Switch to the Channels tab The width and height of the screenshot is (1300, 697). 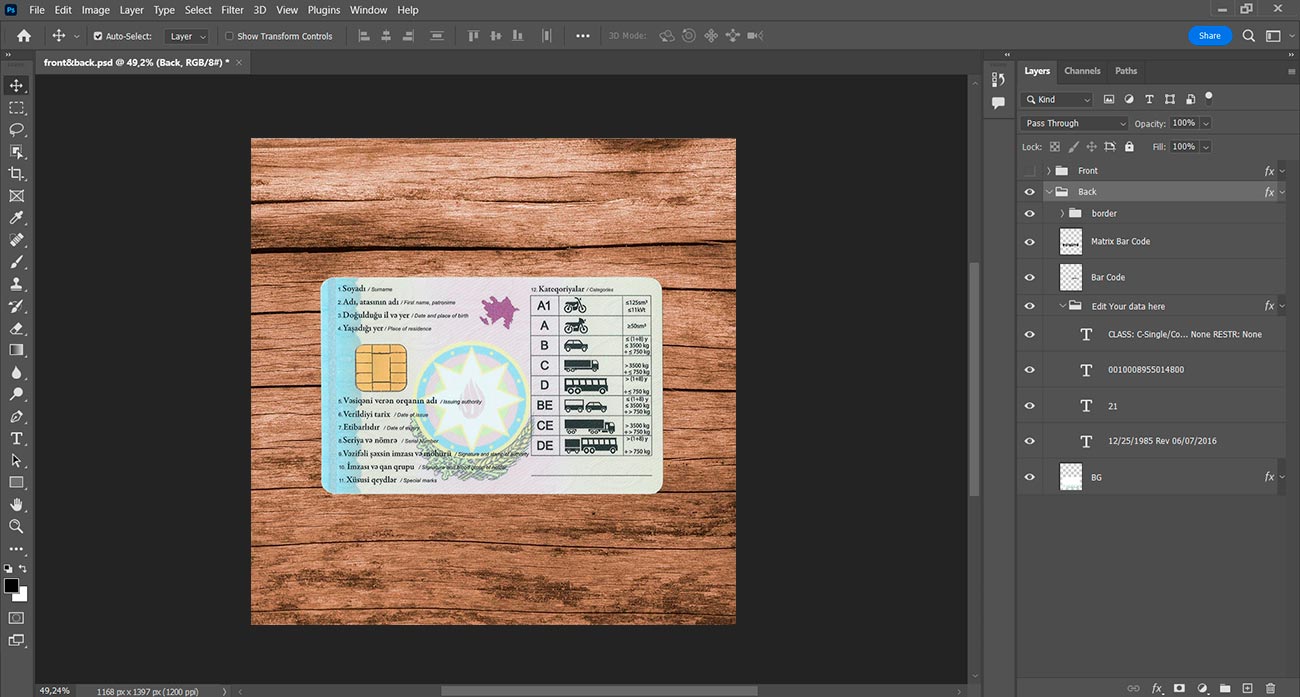[x=1082, y=71]
